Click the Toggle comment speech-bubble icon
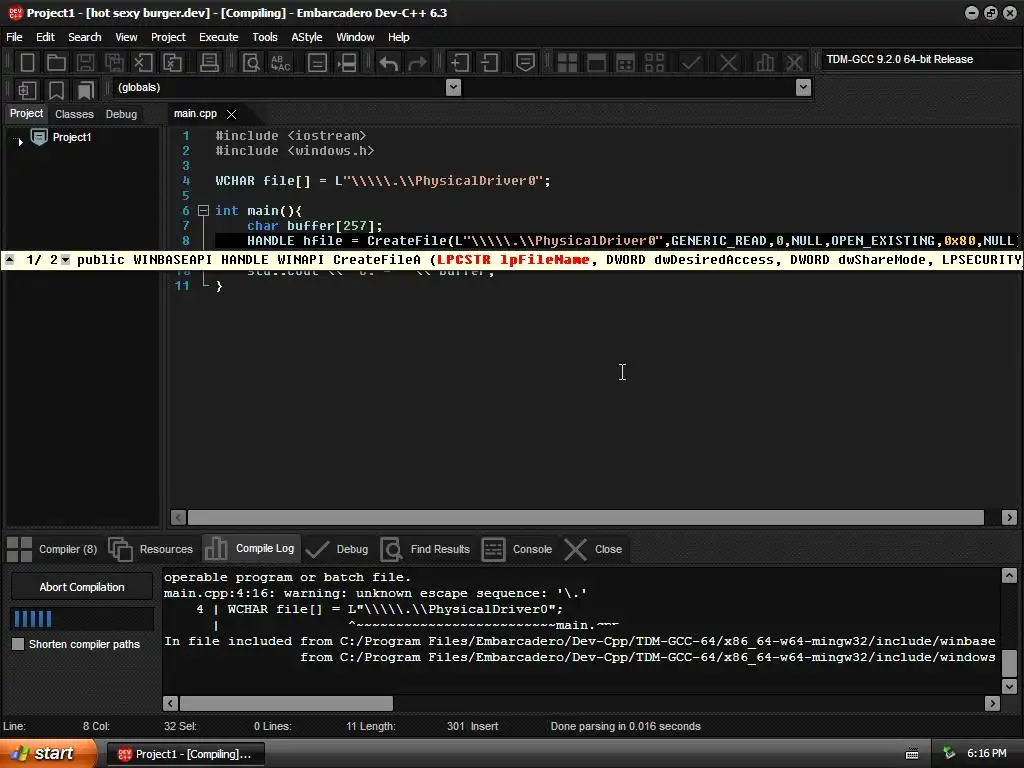This screenshot has width=1024, height=768. coord(525,63)
